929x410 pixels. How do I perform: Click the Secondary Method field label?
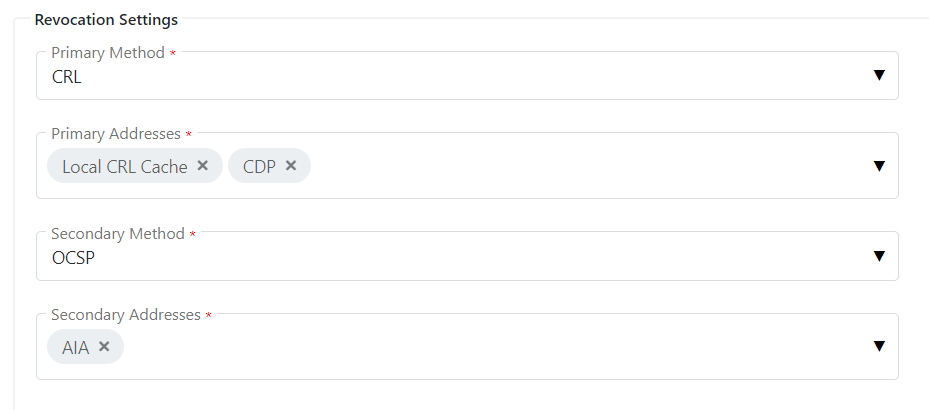117,234
